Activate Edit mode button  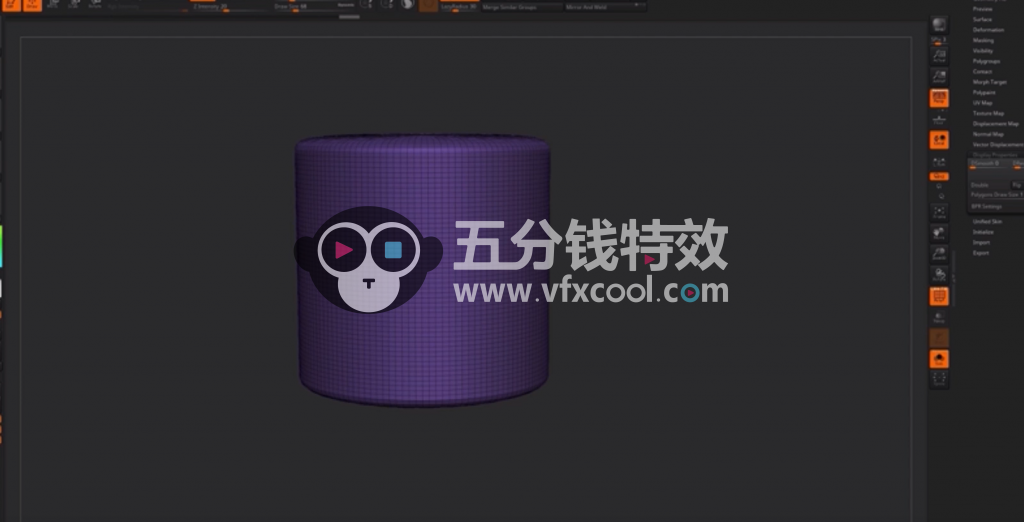(12, 5)
